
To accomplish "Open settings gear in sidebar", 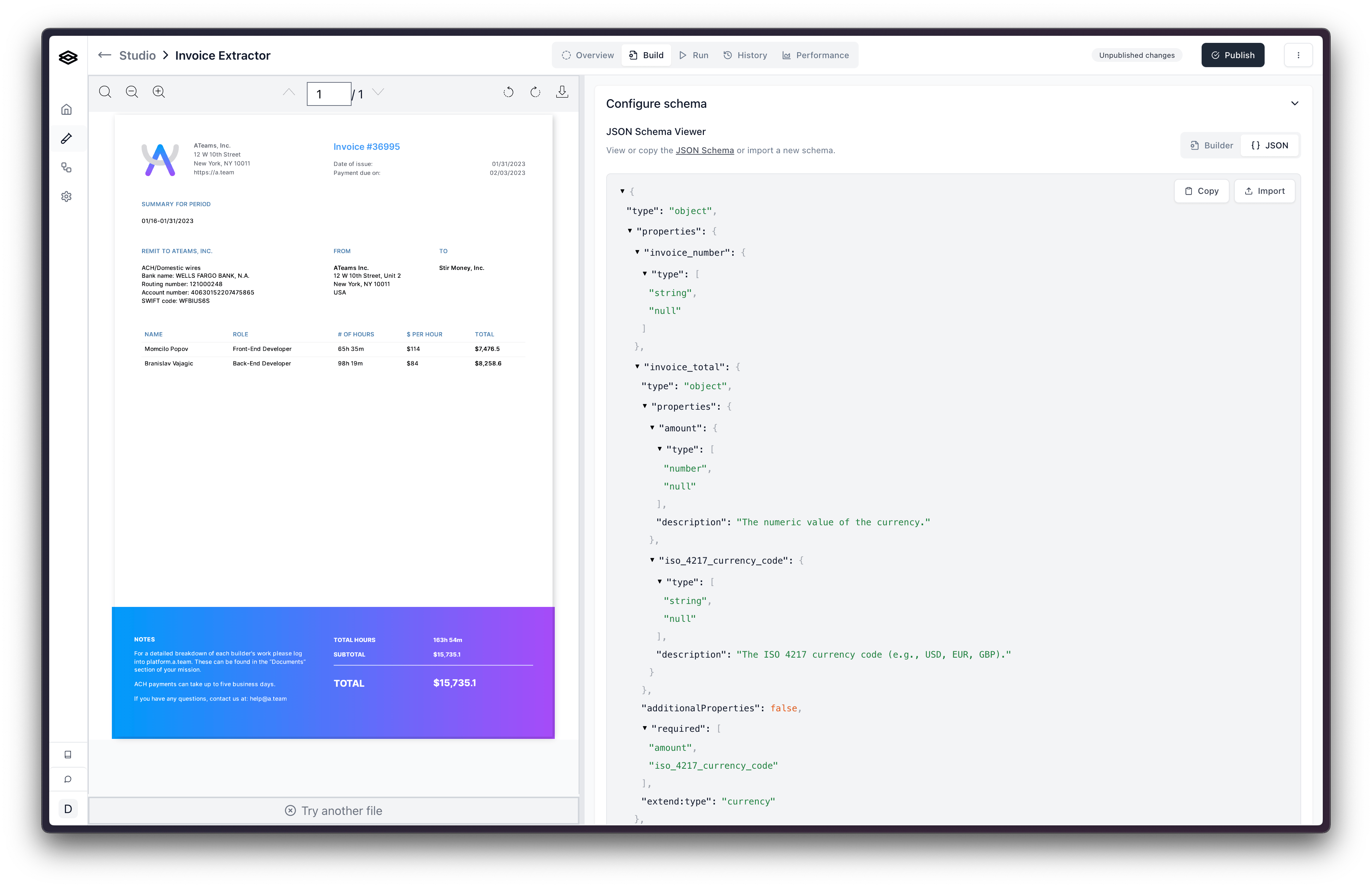I will [x=67, y=196].
